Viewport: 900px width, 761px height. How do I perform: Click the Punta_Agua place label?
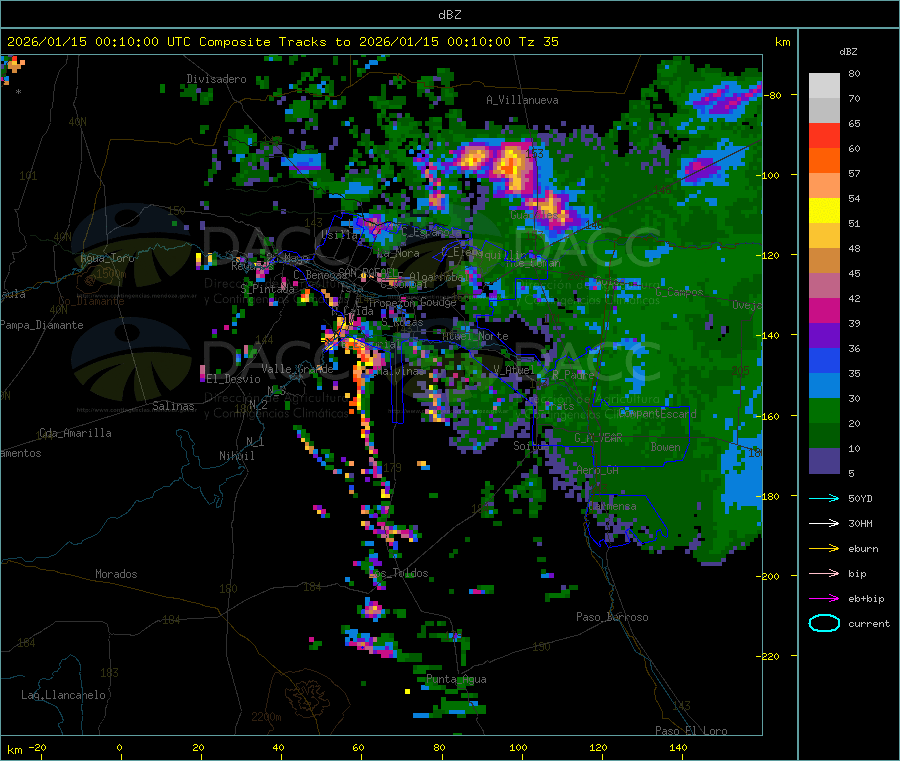coord(456,679)
